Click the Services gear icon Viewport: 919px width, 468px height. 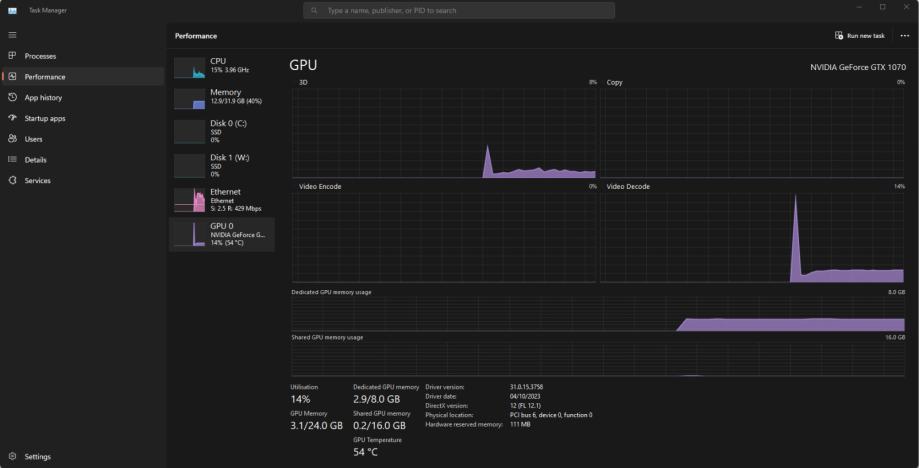[12, 180]
